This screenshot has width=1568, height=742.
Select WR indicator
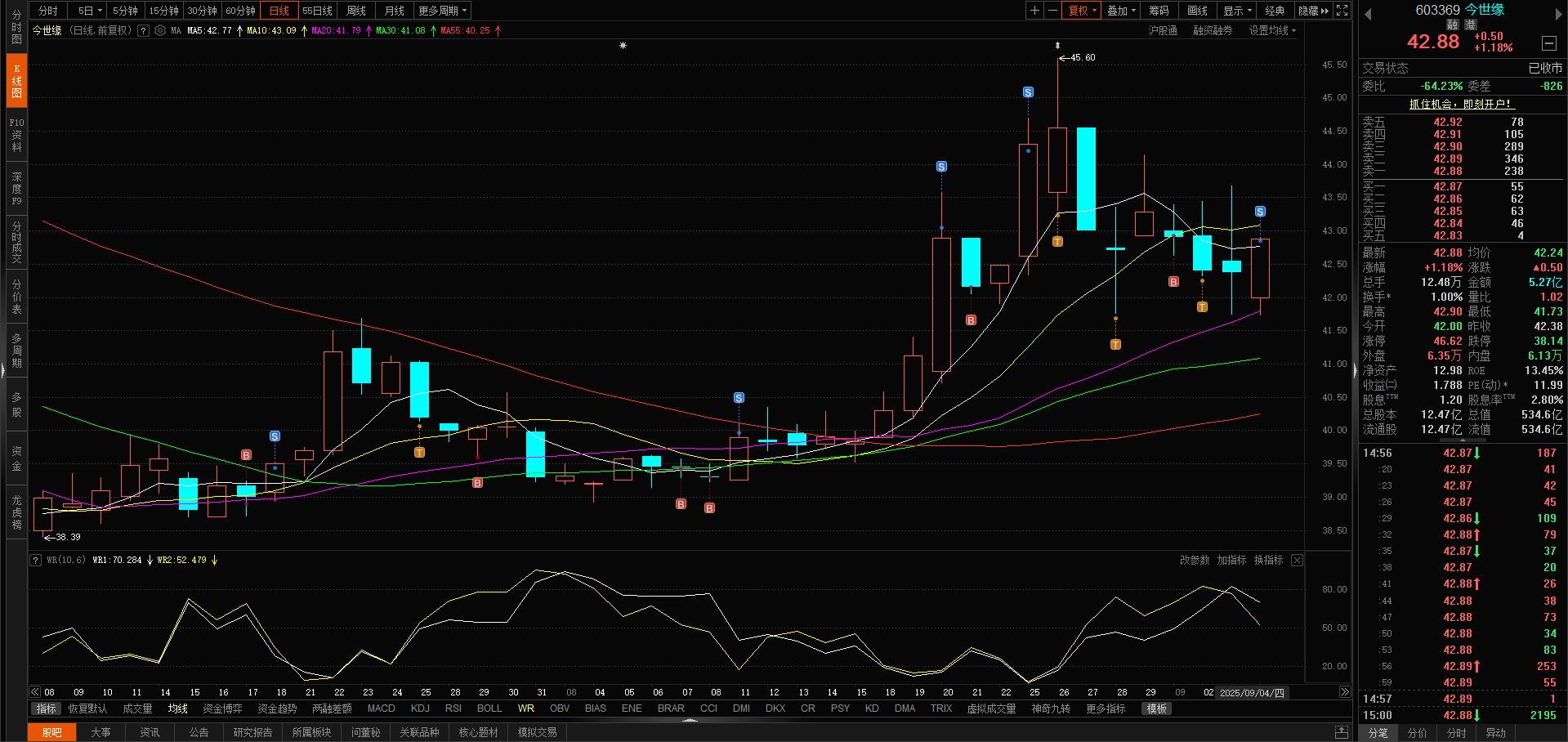pyautogui.click(x=526, y=708)
